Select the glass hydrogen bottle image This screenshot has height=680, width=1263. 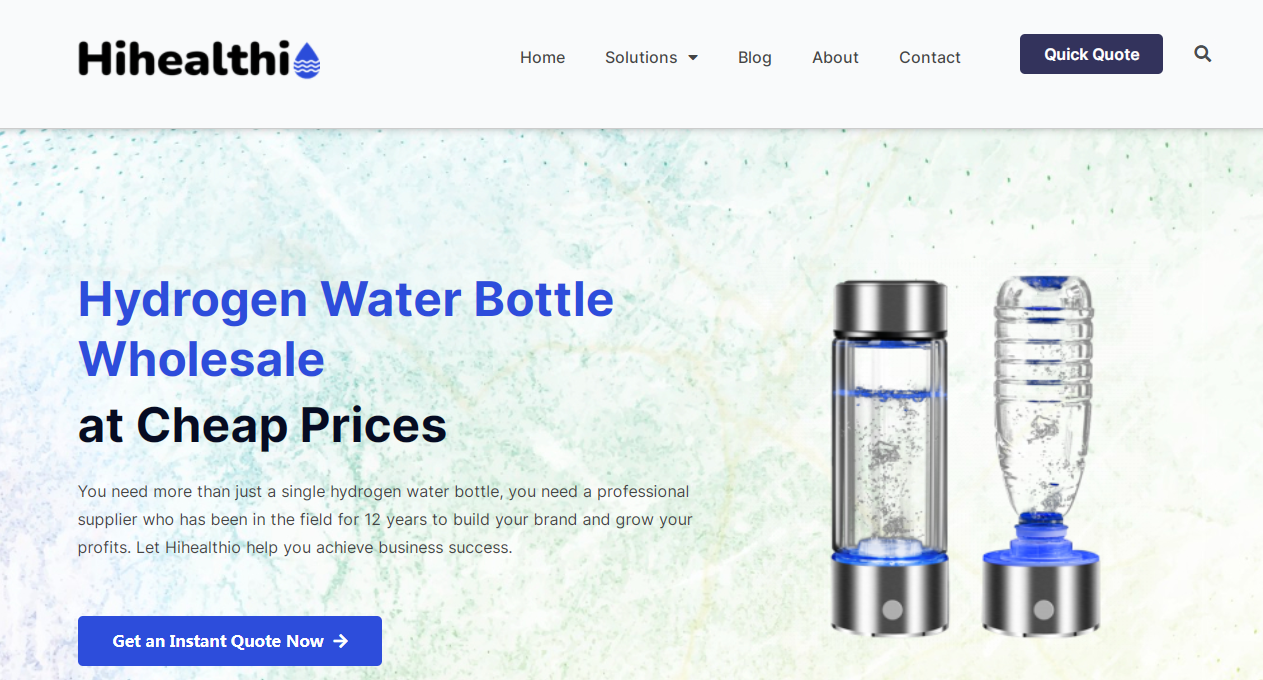(891, 457)
